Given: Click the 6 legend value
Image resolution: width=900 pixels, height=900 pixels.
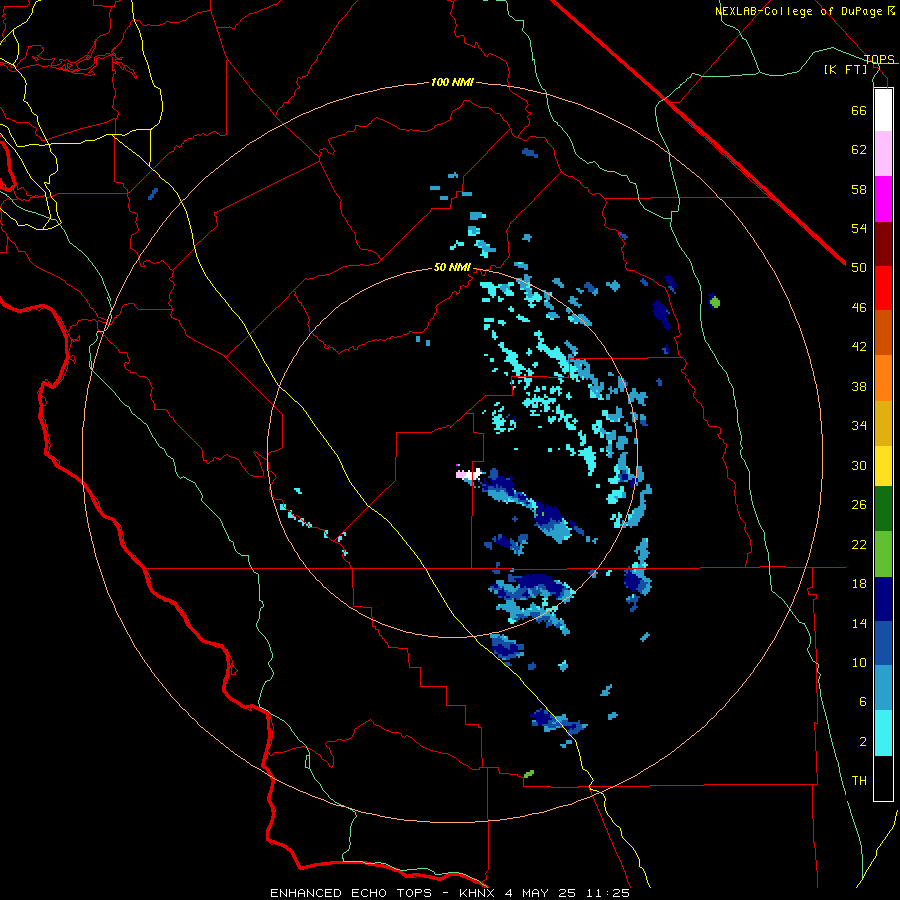Looking at the screenshot, I should pos(863,702).
